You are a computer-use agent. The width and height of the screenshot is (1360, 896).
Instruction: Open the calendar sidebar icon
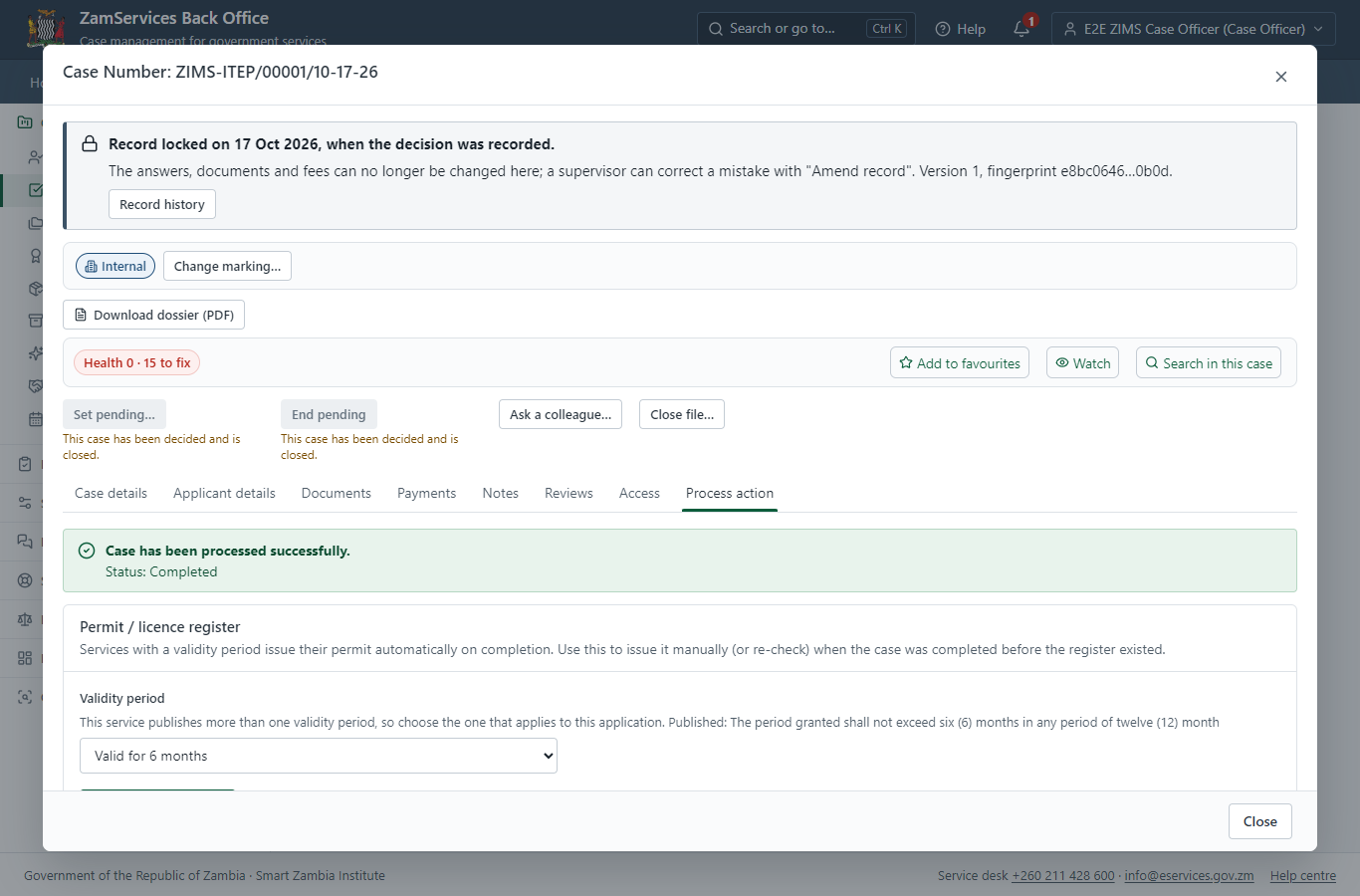[36, 419]
